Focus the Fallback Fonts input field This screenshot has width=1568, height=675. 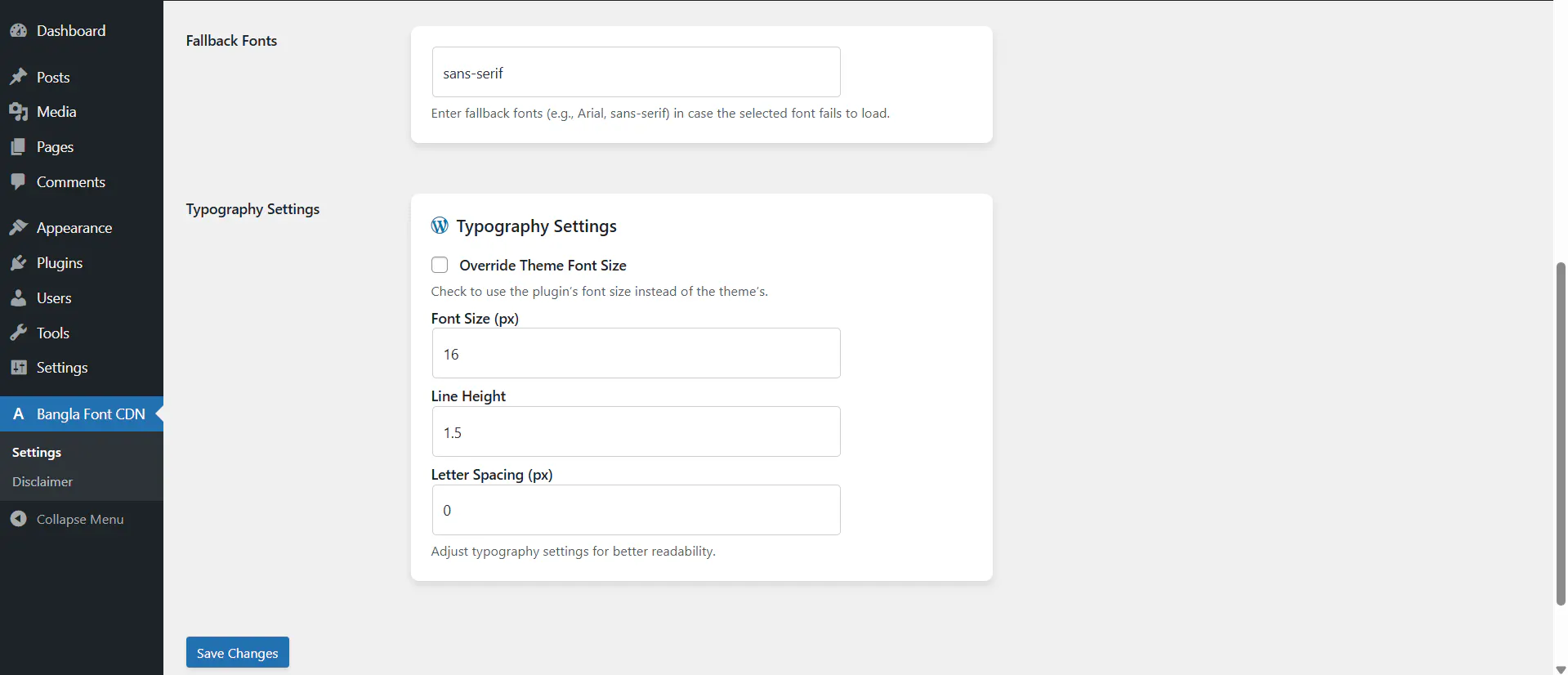click(x=636, y=72)
